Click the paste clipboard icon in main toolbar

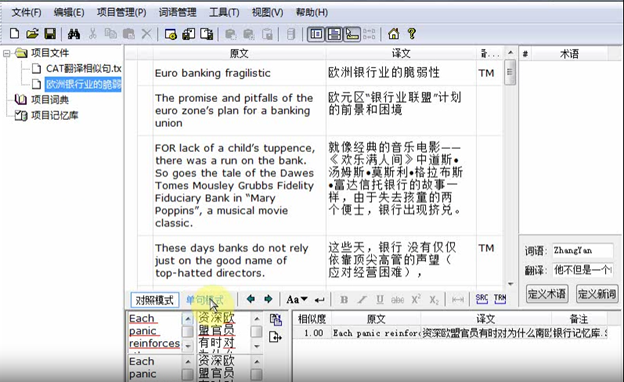pyautogui.click(x=128, y=34)
